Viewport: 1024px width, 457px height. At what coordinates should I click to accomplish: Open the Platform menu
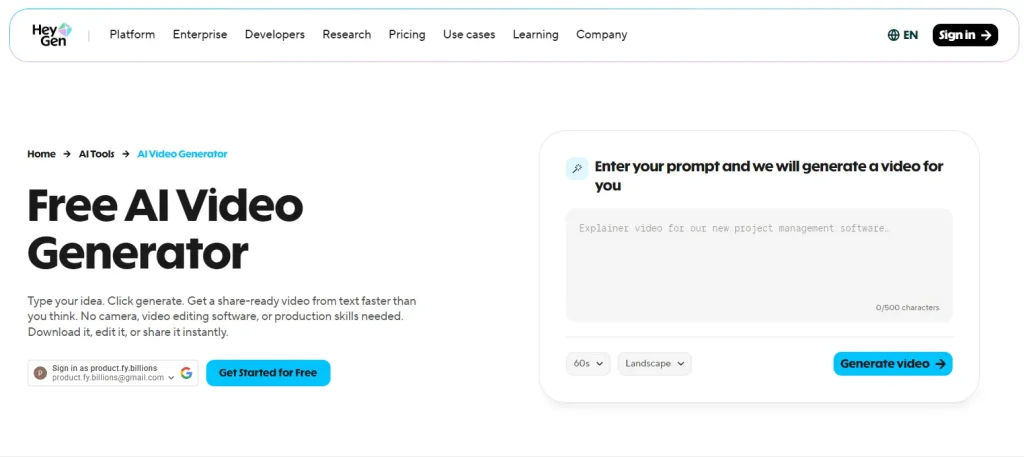132,35
